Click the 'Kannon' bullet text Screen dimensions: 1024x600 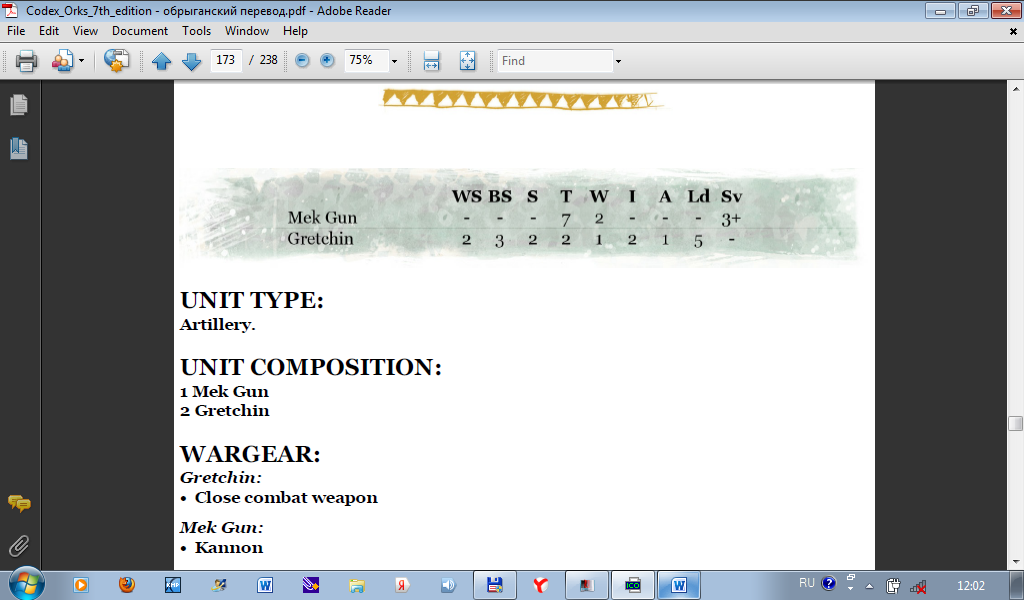(x=229, y=548)
